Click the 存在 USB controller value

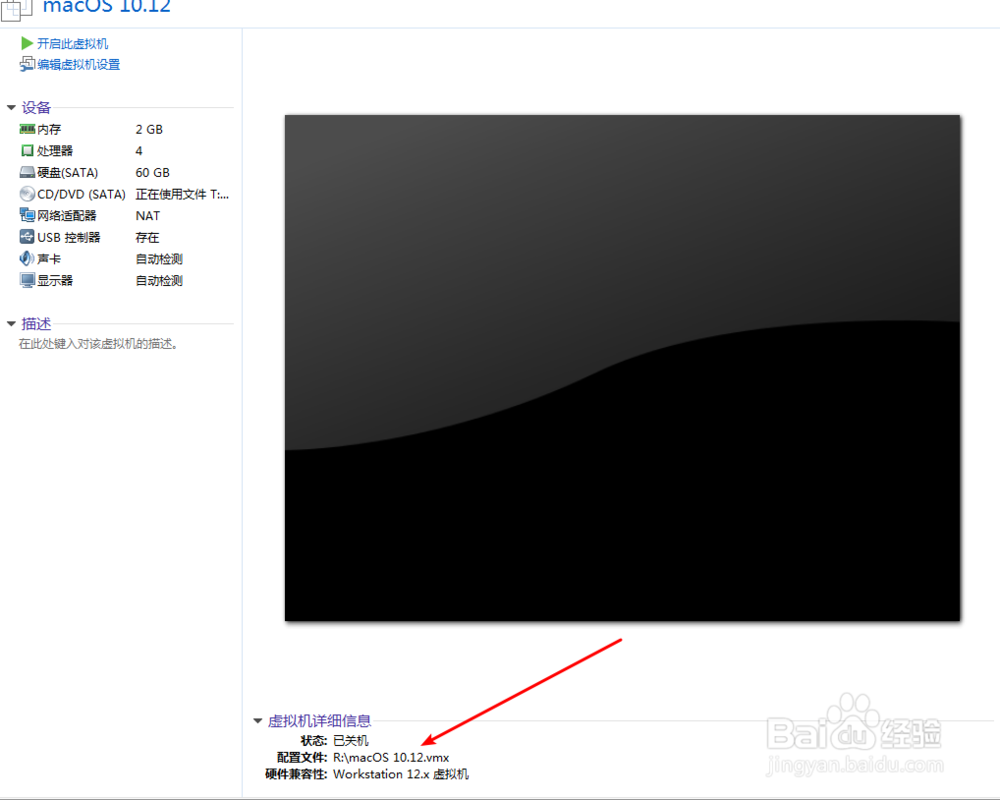click(147, 237)
